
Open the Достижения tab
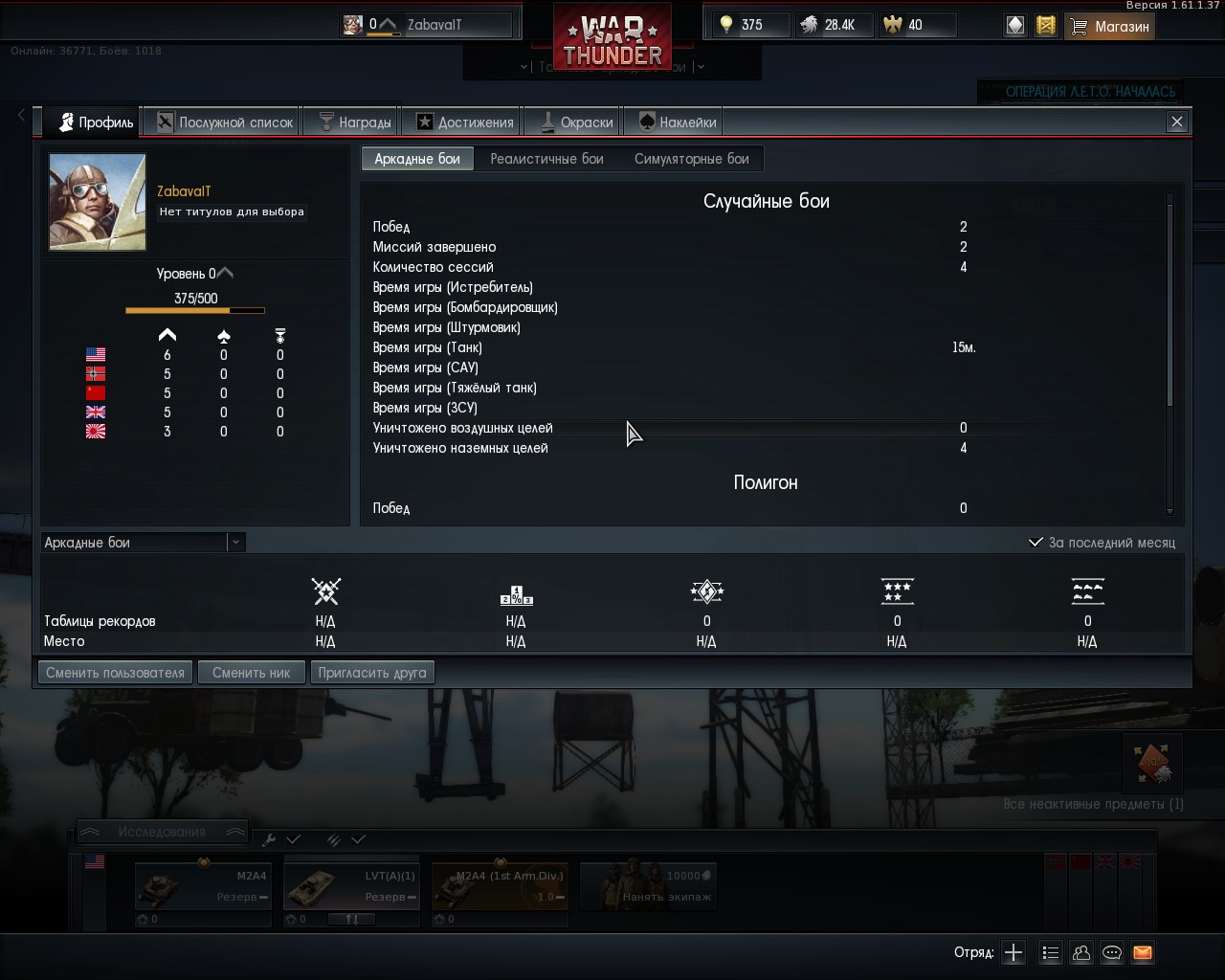[464, 122]
